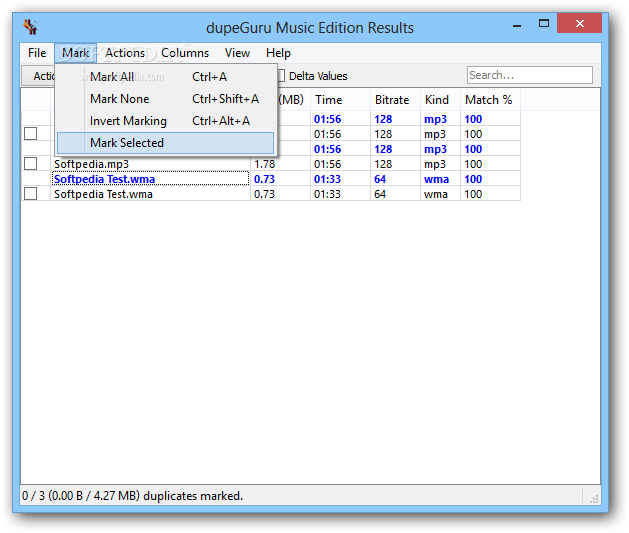Viewport: 629px width, 533px height.
Task: Choose Mark All from the menu
Action: [x=165, y=77]
